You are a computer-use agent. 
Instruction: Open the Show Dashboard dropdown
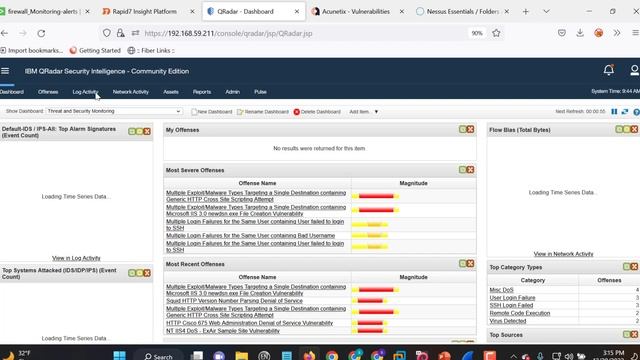click(x=114, y=111)
